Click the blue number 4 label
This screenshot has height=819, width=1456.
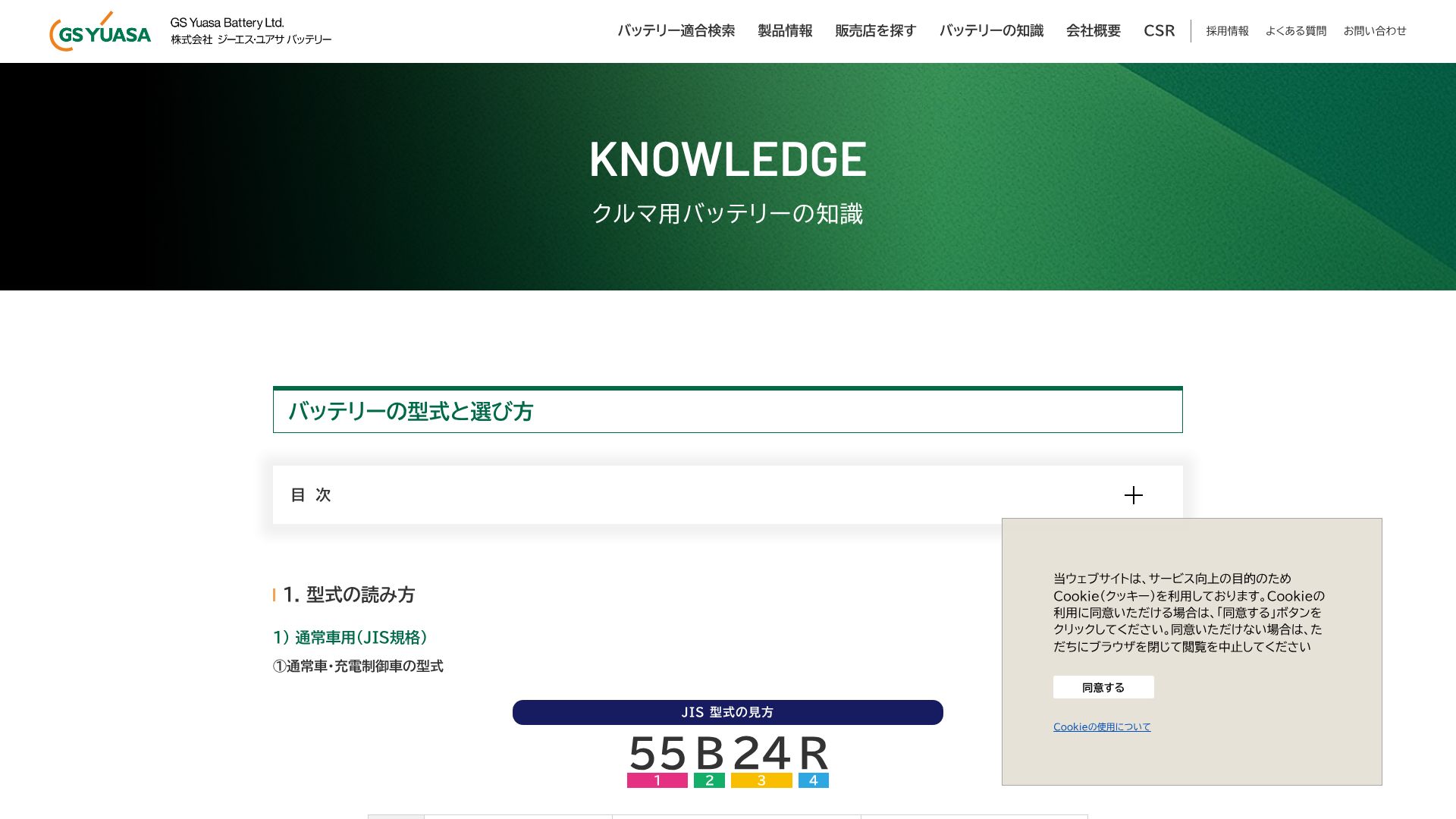[814, 780]
